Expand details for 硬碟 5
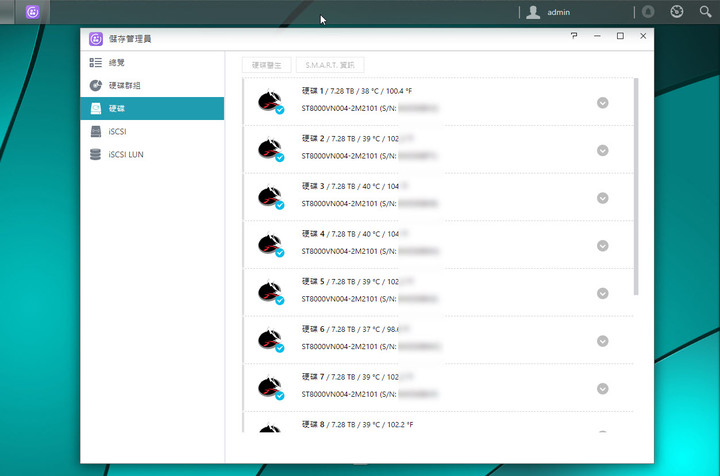The height and width of the screenshot is (476, 720). [x=602, y=293]
